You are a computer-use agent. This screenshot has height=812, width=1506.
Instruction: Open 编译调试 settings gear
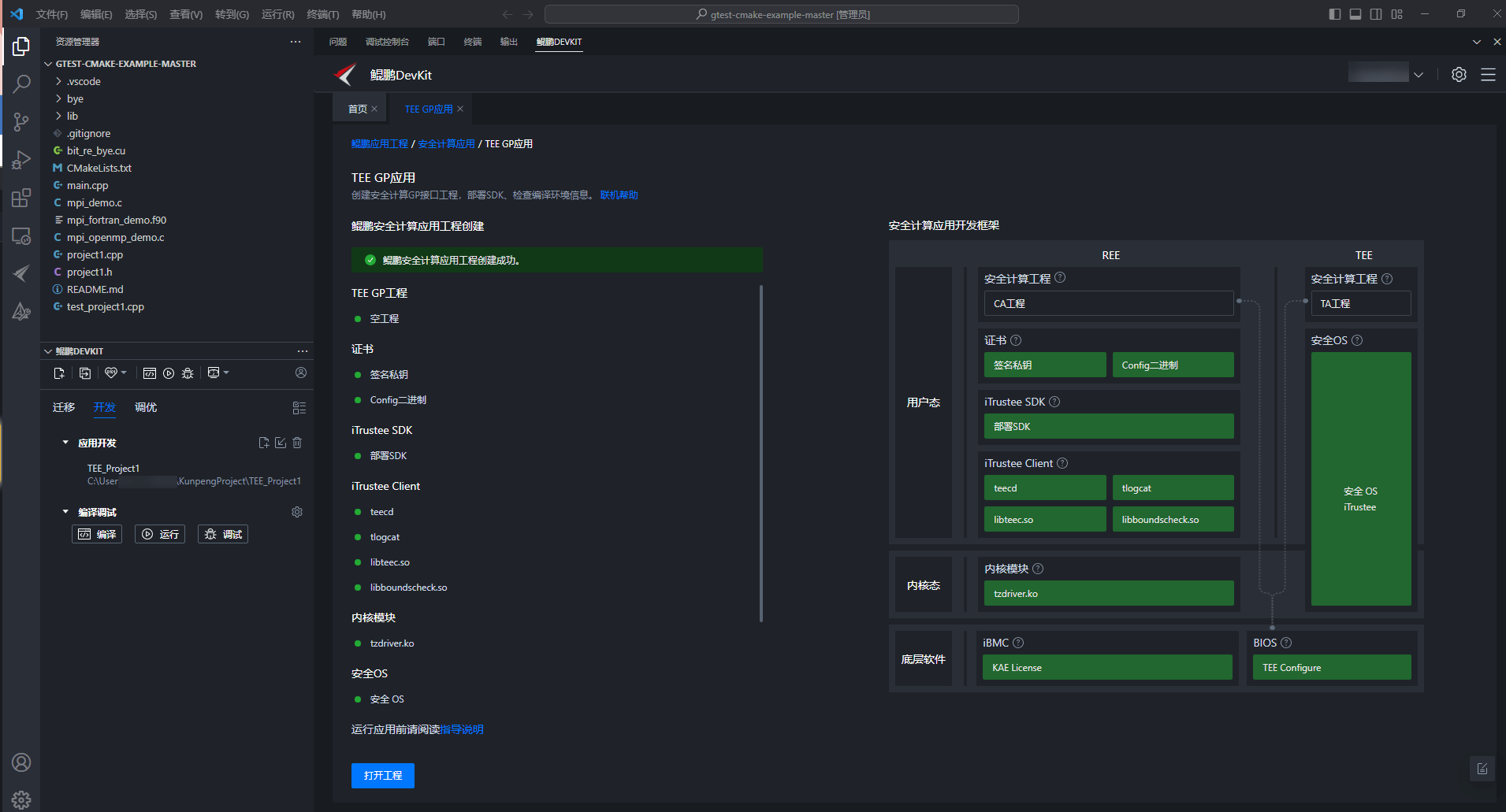297,512
